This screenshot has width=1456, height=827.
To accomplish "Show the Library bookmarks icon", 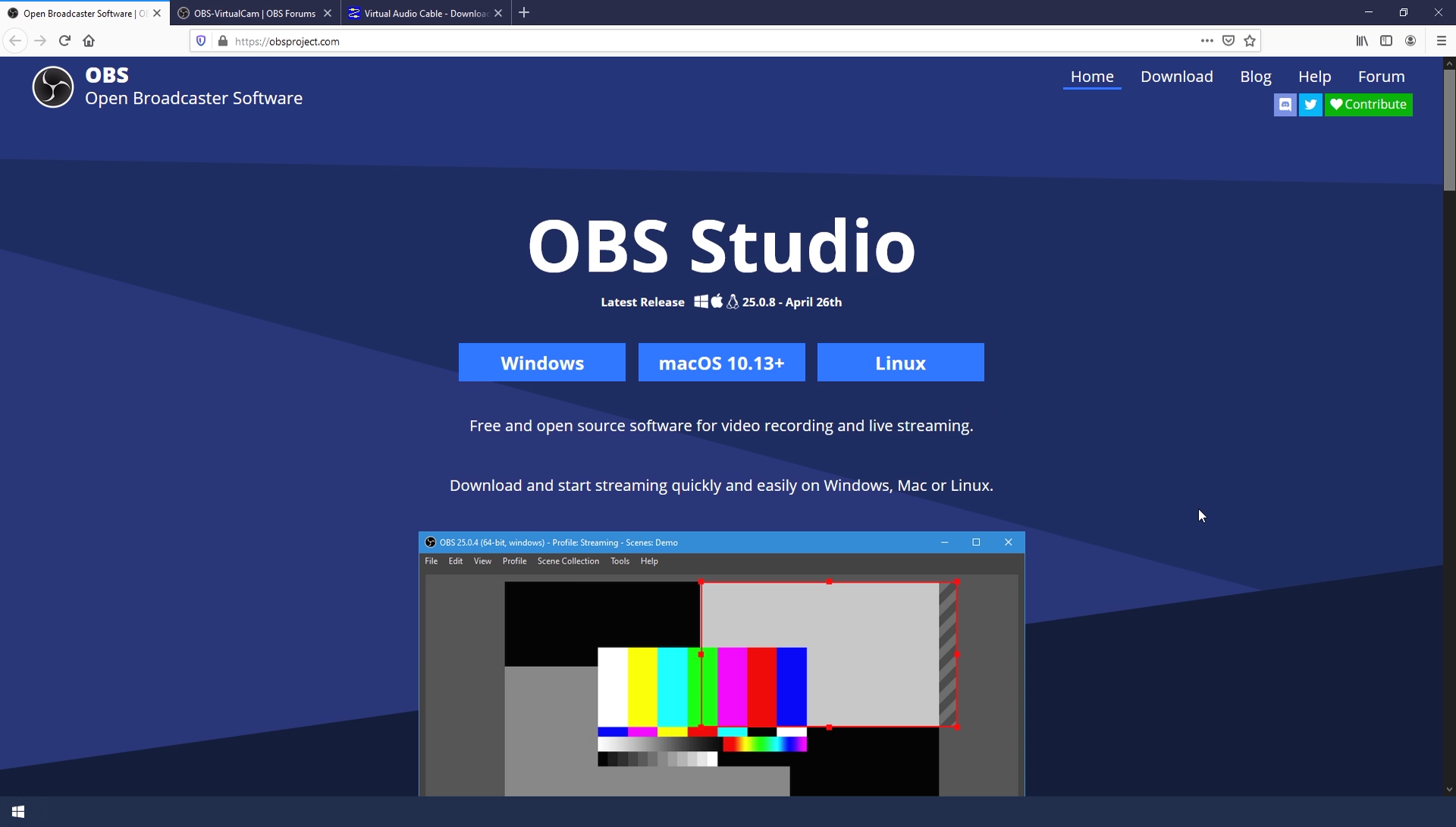I will coord(1362,41).
